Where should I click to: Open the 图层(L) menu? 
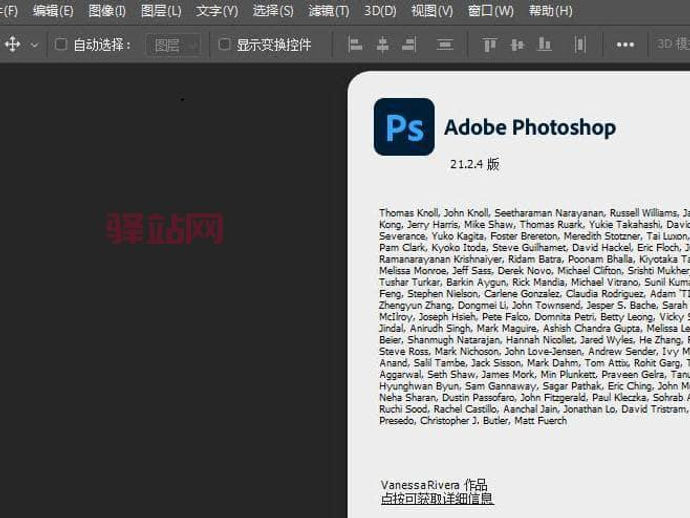click(161, 11)
